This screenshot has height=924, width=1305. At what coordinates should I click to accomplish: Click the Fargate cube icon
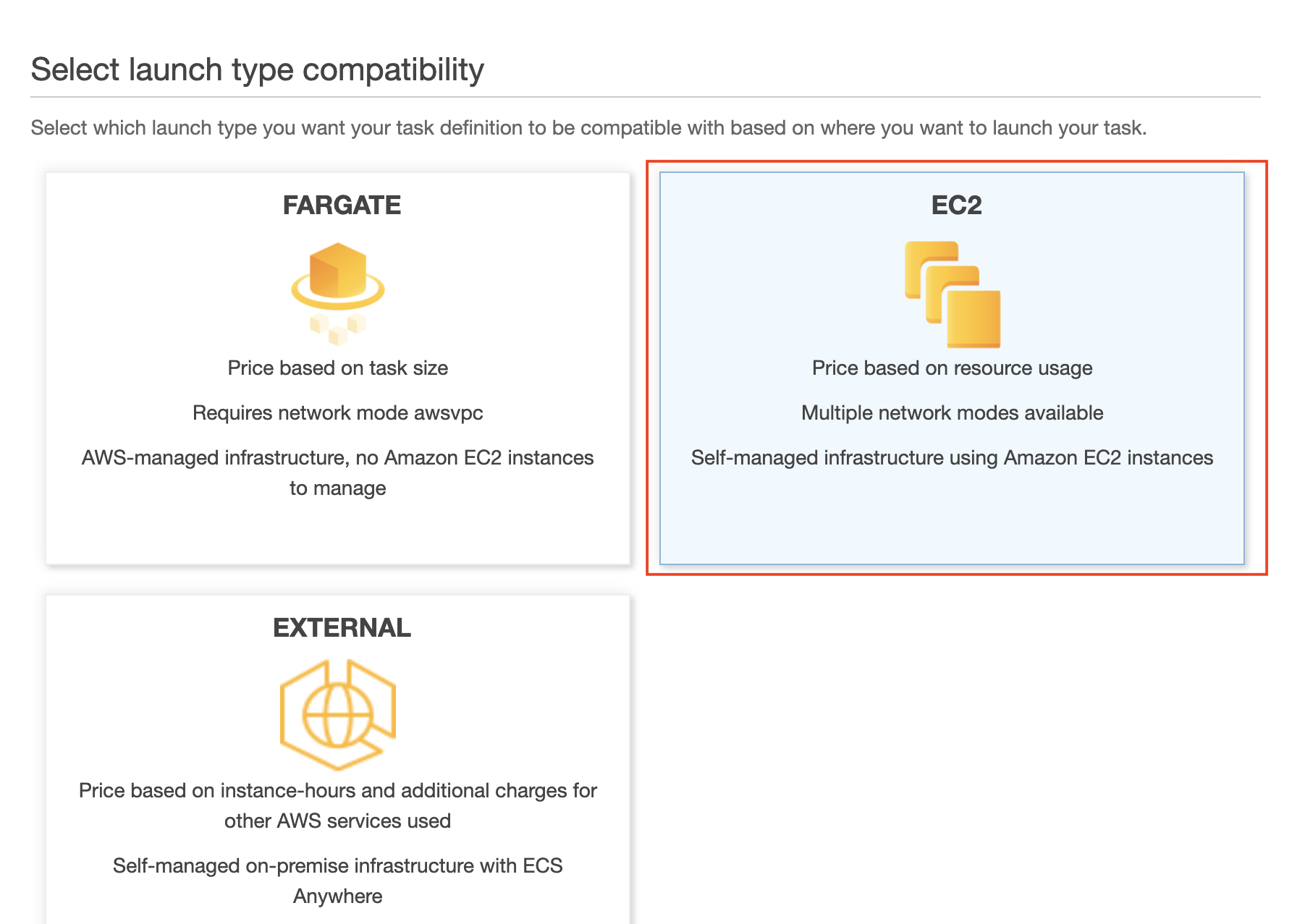338,294
